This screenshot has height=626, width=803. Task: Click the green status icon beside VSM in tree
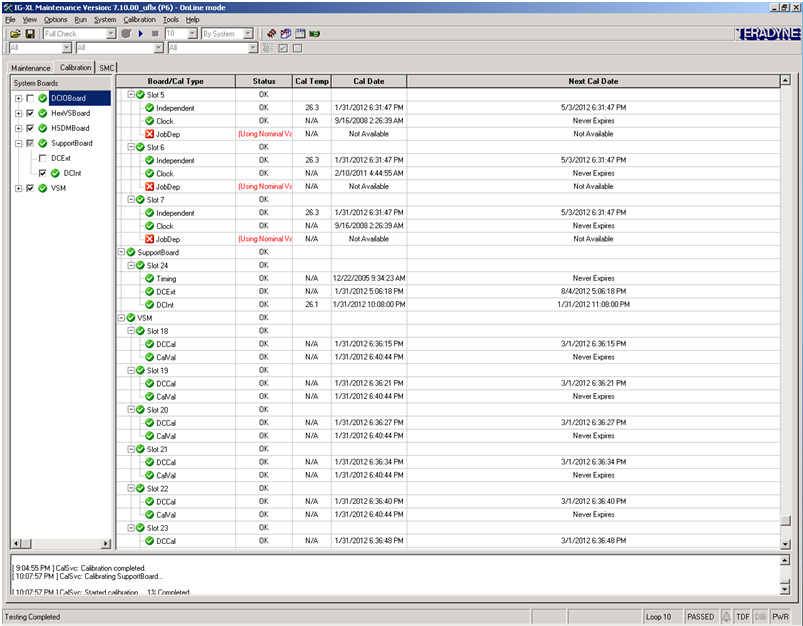[x=43, y=188]
